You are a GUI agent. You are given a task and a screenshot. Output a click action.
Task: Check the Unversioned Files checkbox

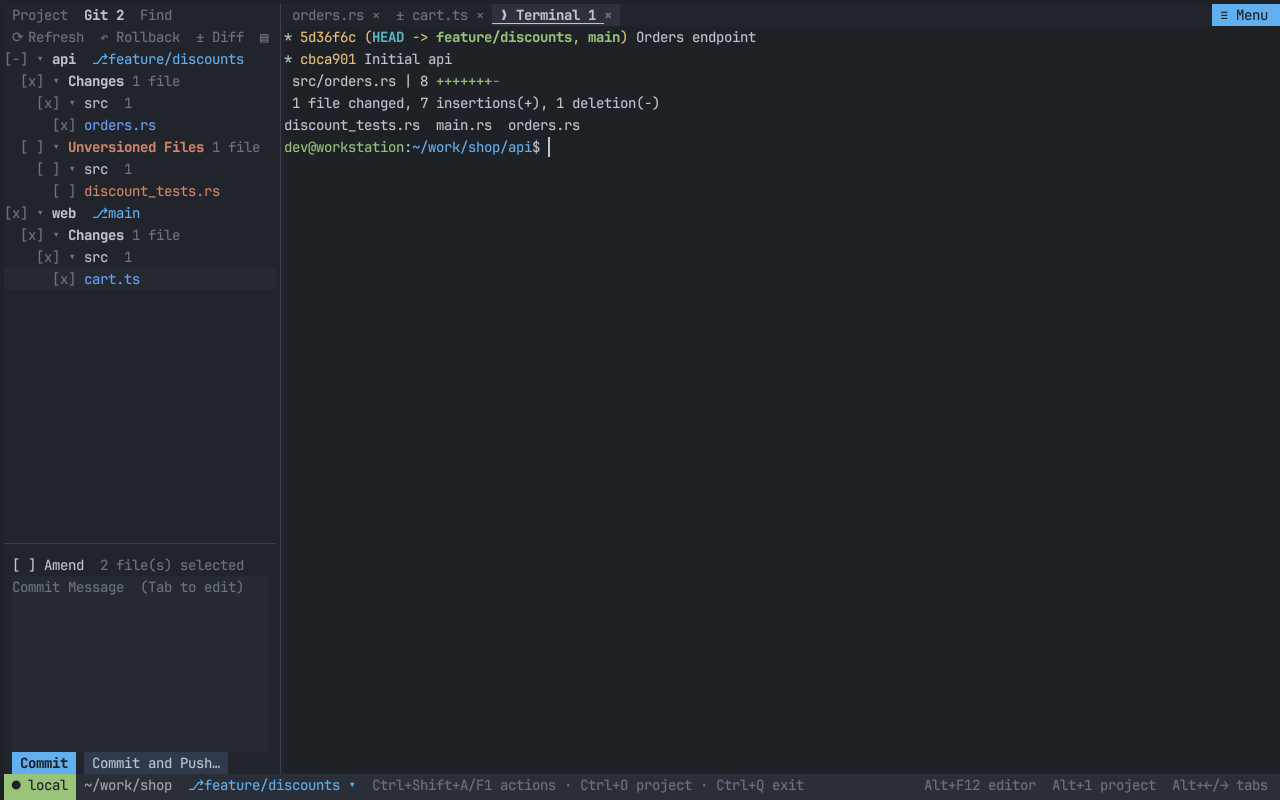pos(32,147)
